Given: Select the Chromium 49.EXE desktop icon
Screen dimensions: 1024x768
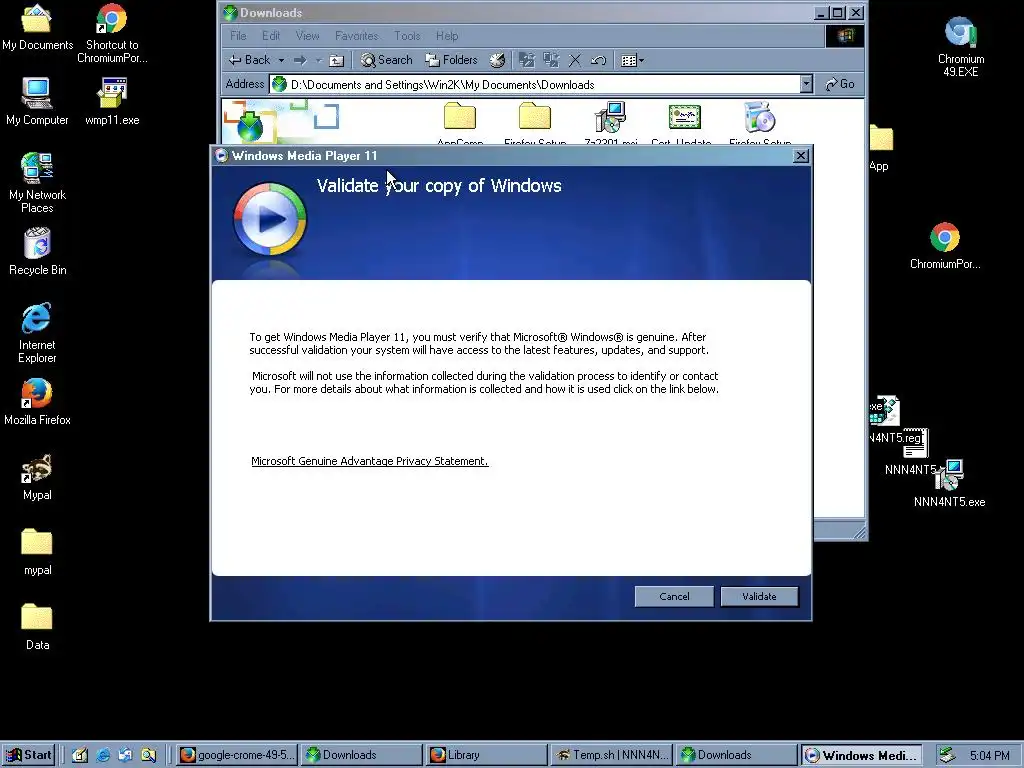Looking at the screenshot, I should tap(961, 47).
